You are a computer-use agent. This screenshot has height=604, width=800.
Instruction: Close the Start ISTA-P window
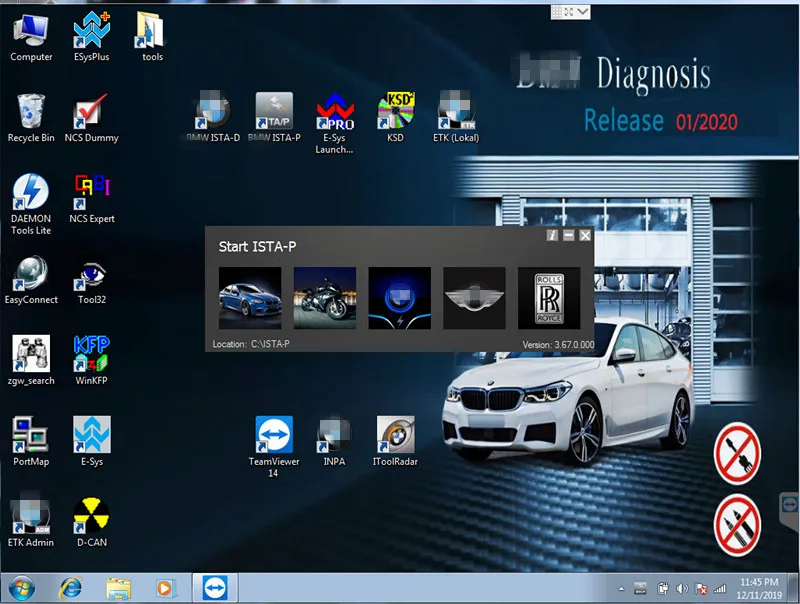pyautogui.click(x=585, y=235)
